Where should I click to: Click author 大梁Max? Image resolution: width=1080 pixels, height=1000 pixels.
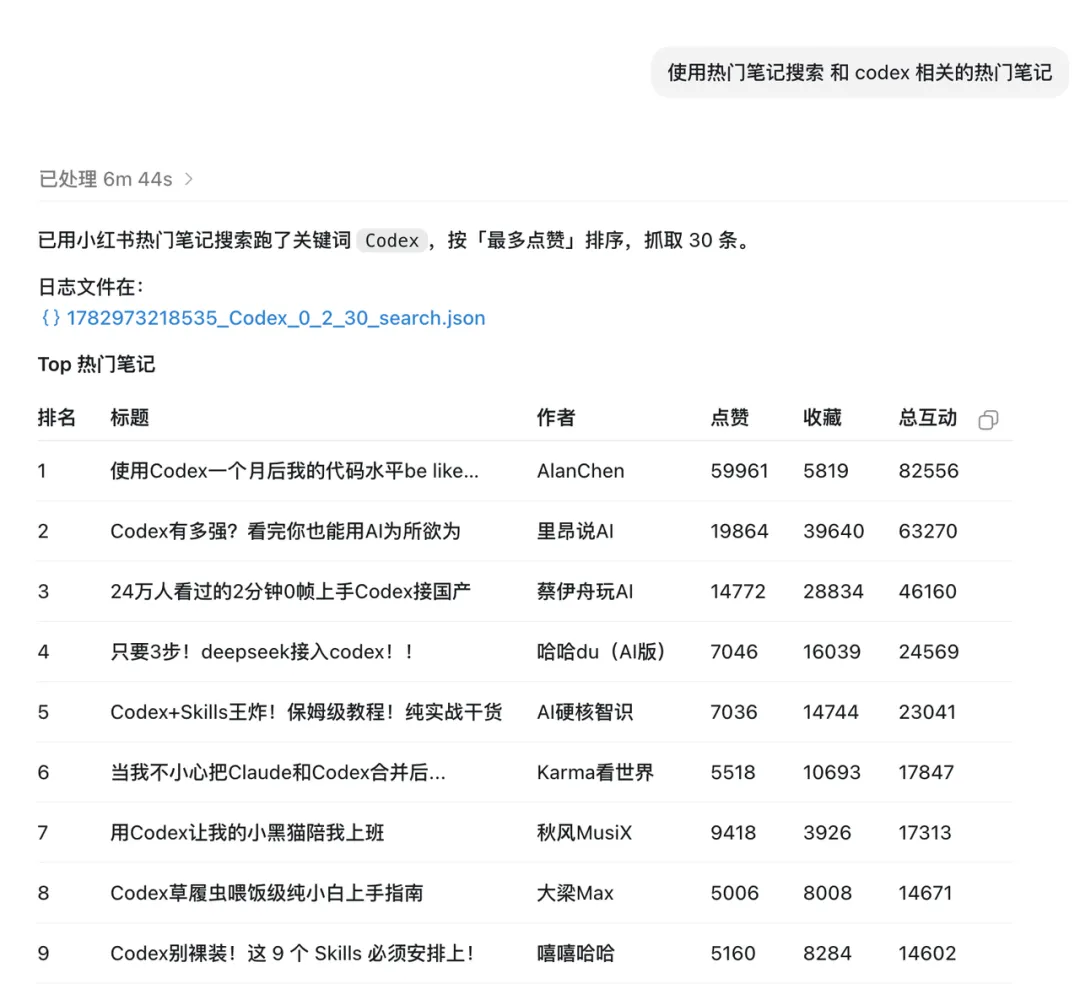click(x=575, y=893)
